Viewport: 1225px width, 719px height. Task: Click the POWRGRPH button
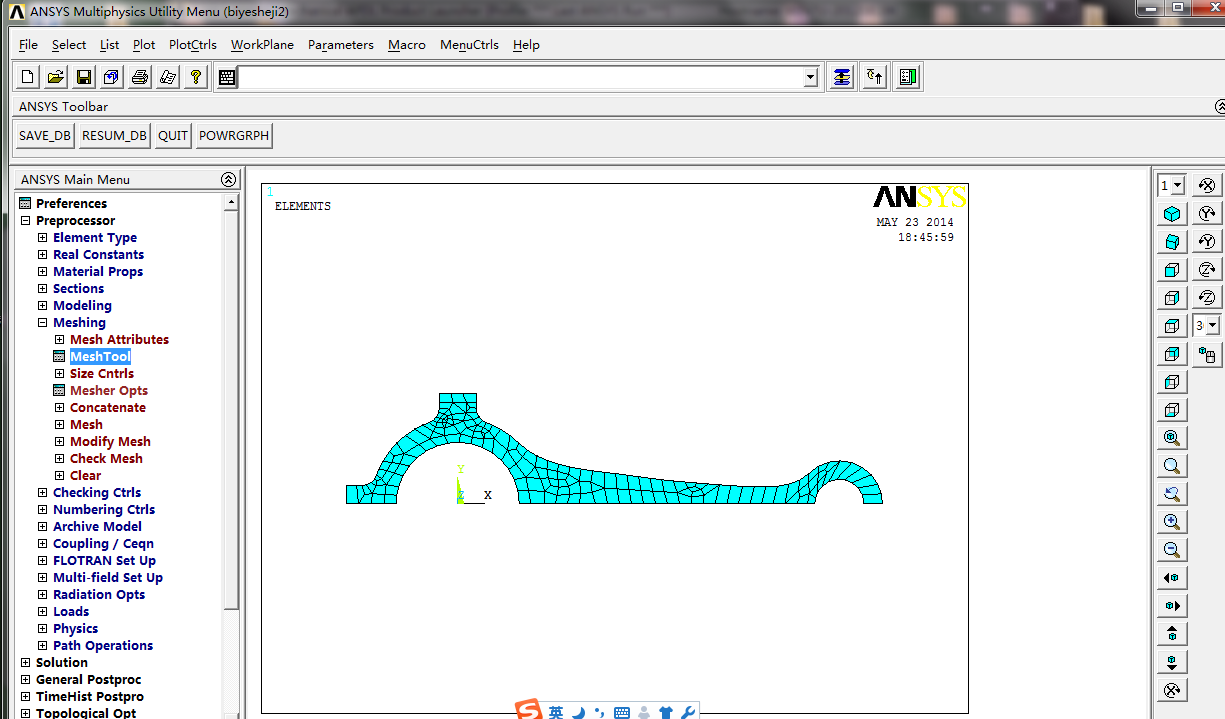point(234,136)
